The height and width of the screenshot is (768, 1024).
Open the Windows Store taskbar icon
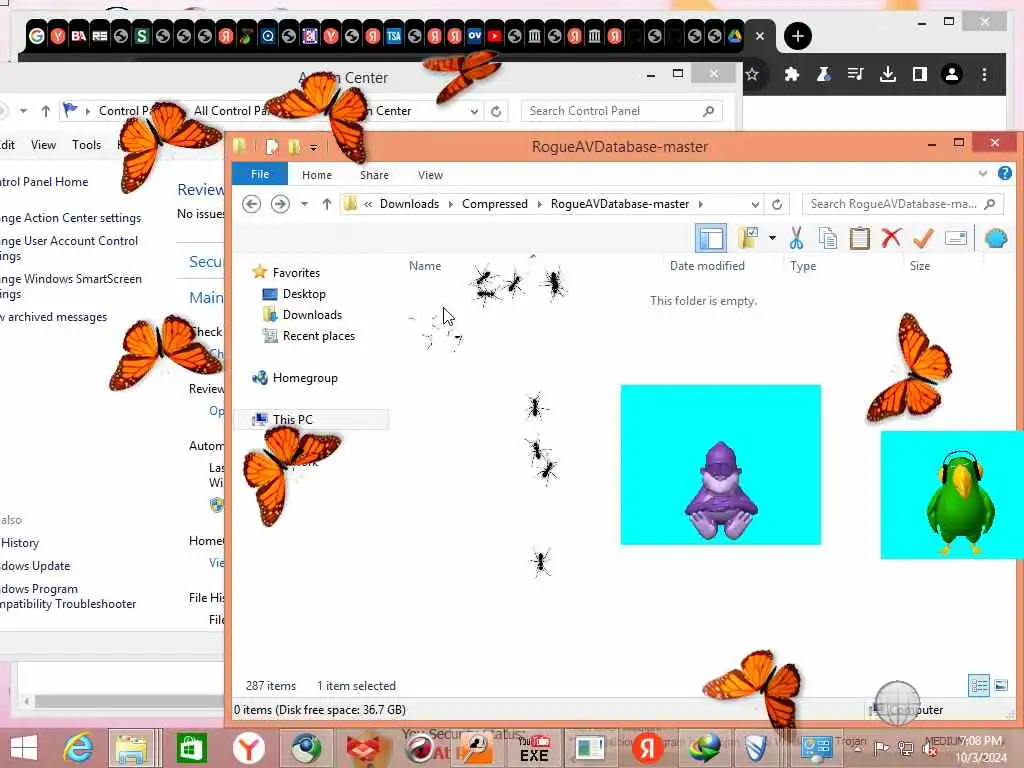pos(191,748)
